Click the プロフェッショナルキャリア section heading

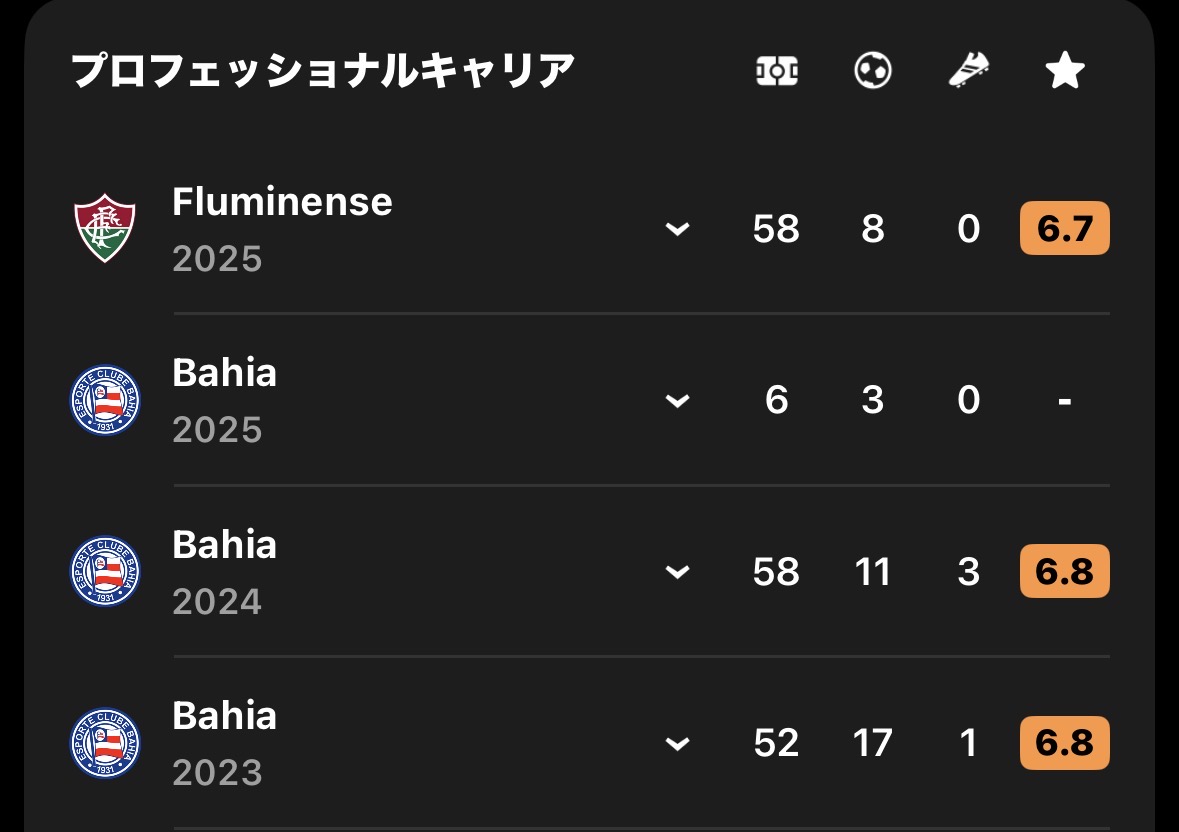323,71
